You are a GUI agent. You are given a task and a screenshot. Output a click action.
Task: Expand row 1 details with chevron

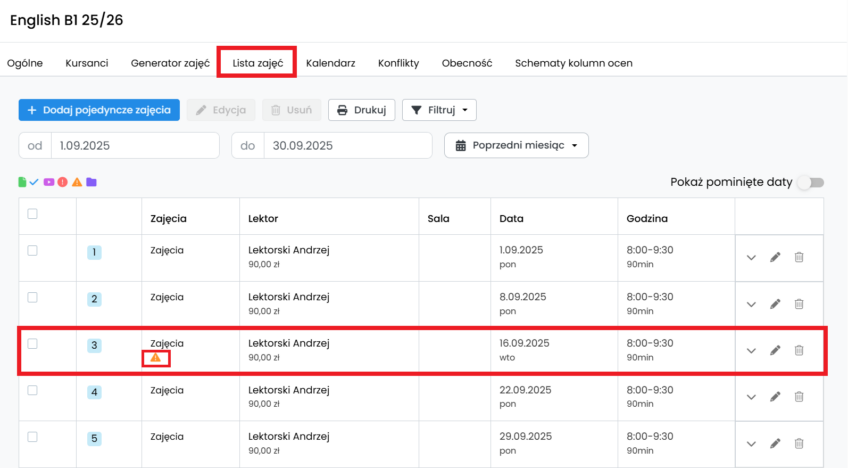752,257
